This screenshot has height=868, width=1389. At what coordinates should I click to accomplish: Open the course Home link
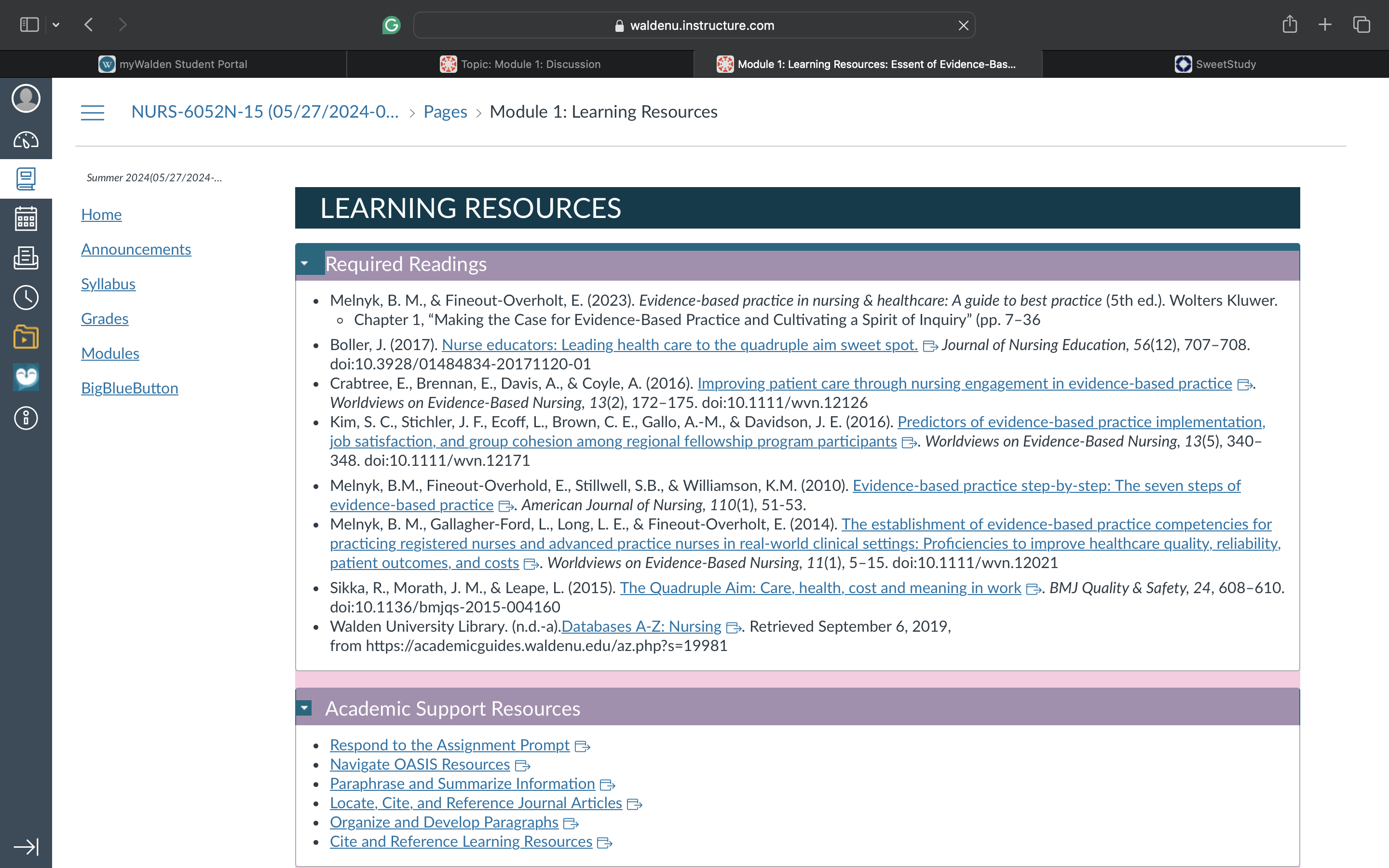pyautogui.click(x=101, y=214)
